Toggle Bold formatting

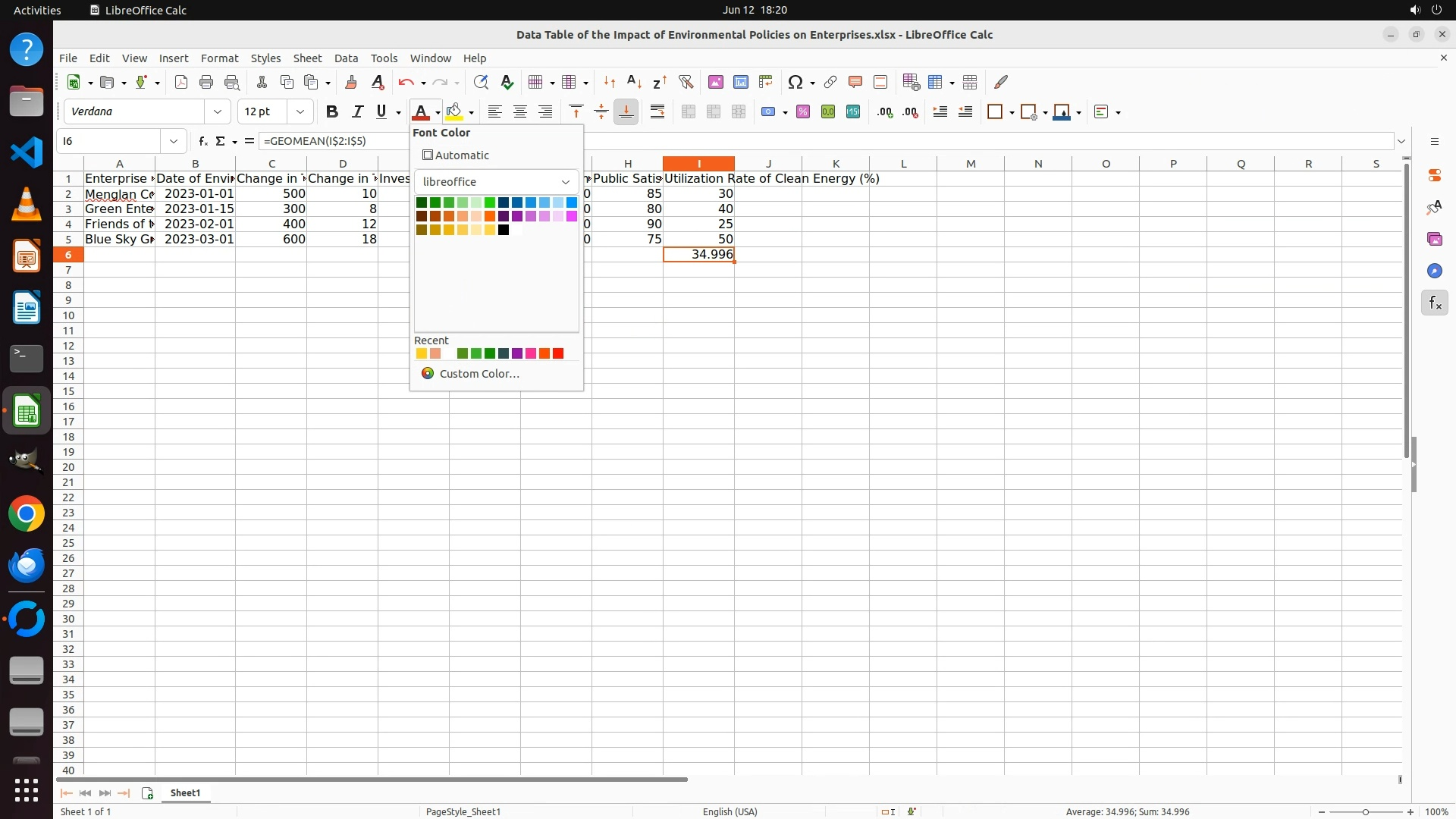[x=331, y=112]
